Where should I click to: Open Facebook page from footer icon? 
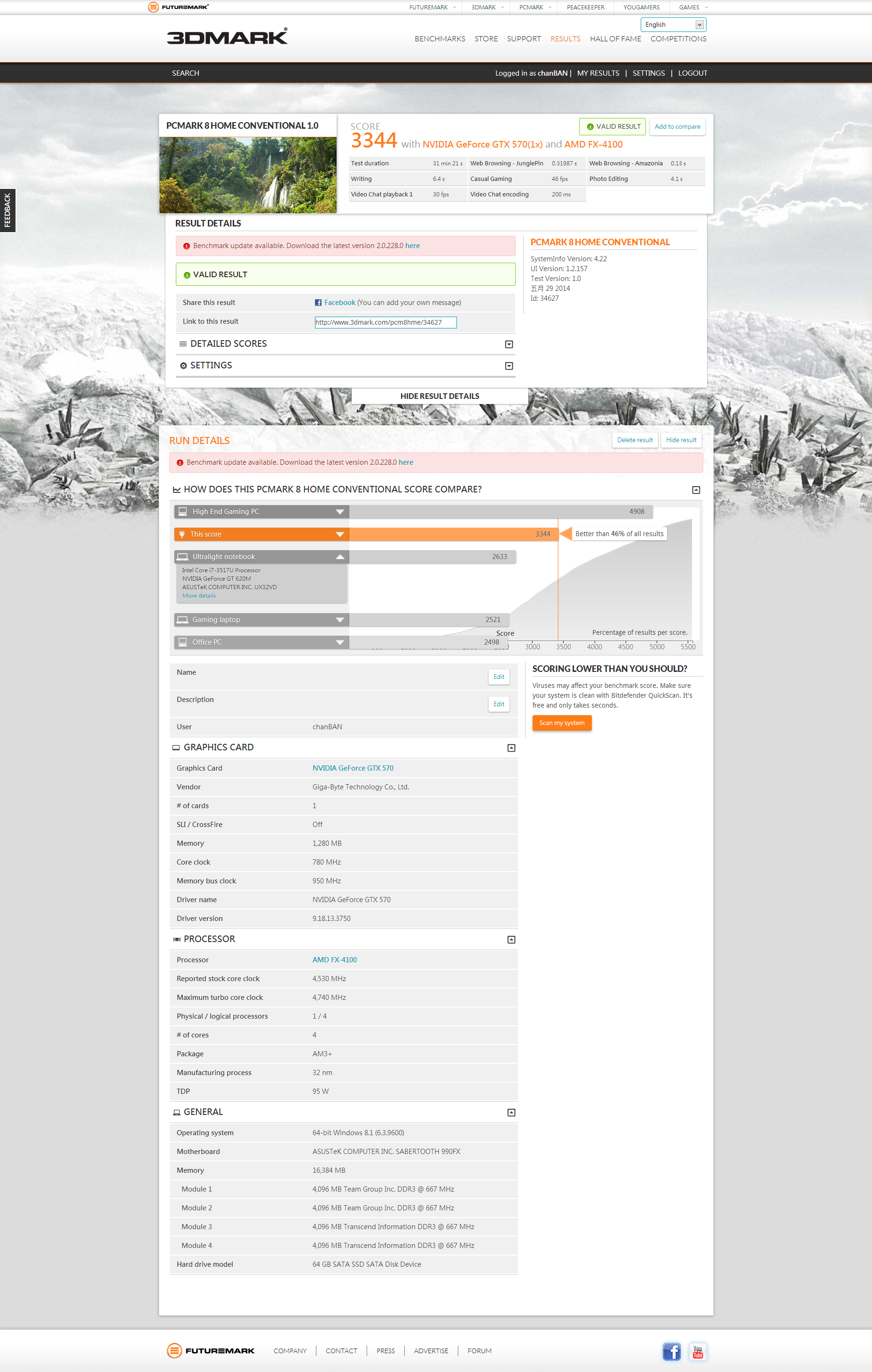(x=671, y=1351)
